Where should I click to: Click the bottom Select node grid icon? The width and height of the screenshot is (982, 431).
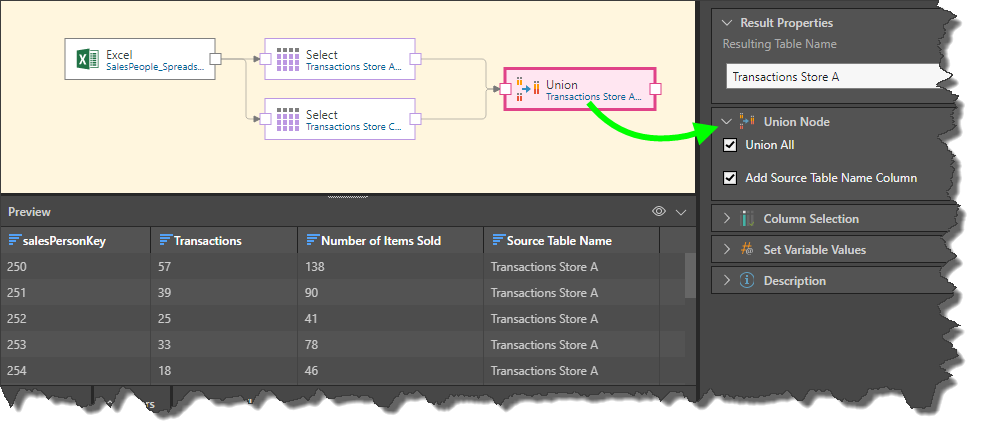click(287, 120)
